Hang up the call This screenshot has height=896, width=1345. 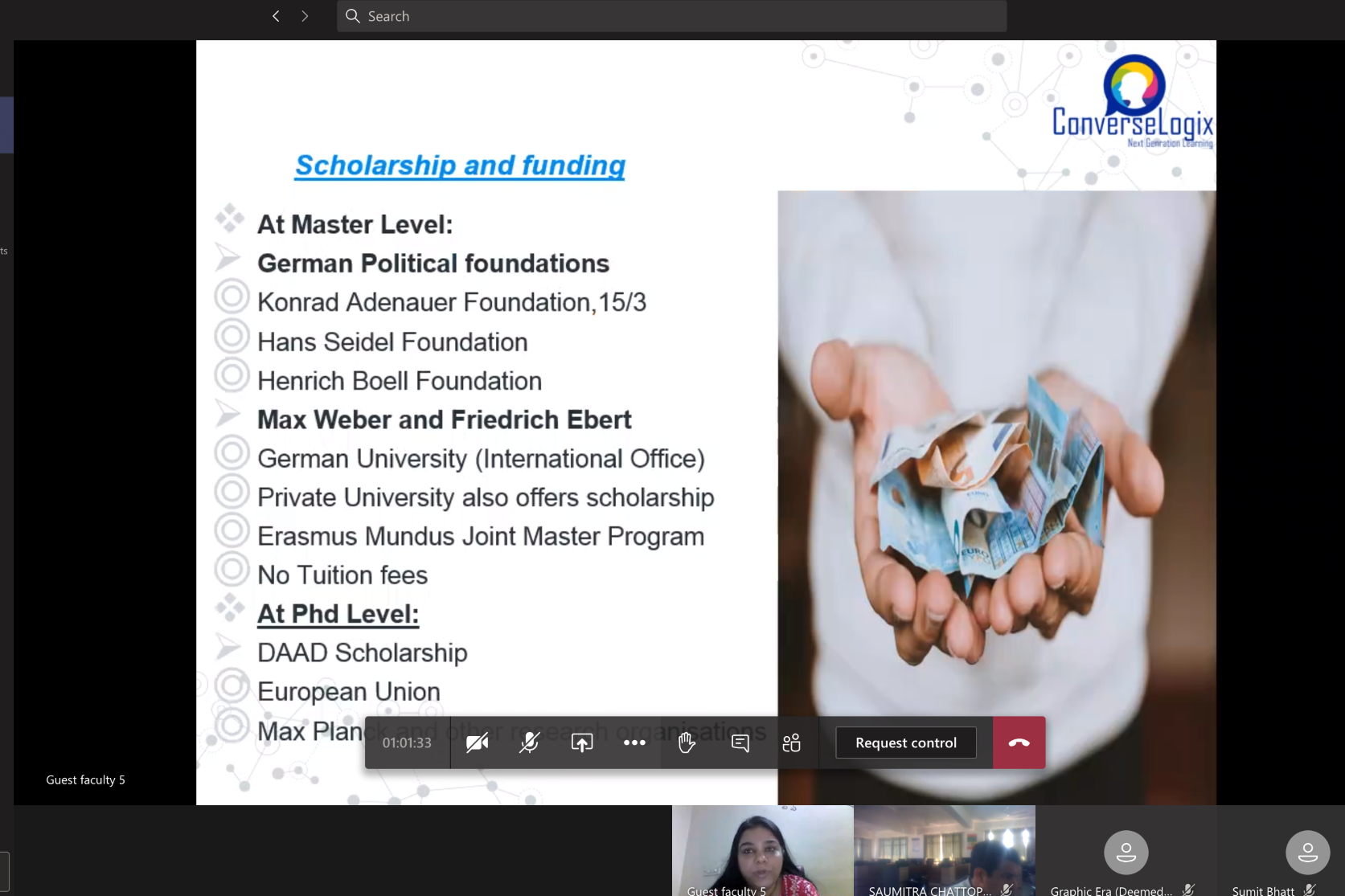point(1019,743)
